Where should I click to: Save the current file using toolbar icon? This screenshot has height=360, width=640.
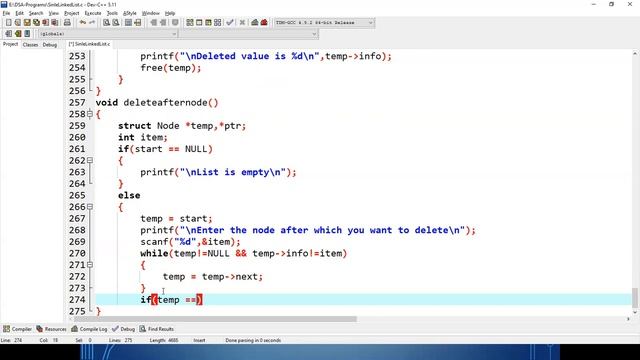coord(27,22)
